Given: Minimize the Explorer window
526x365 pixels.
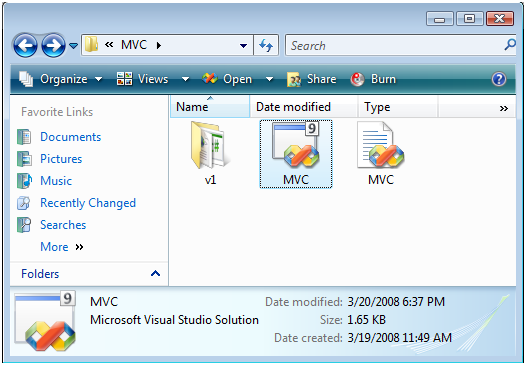Looking at the screenshot, I should click(439, 19).
